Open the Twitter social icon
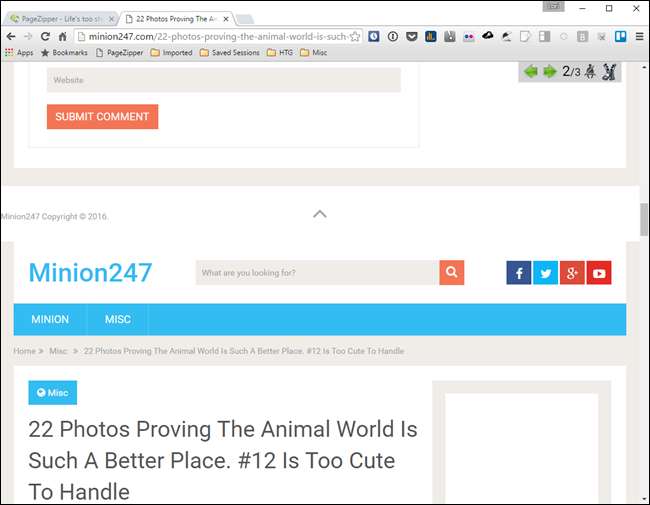The height and width of the screenshot is (505, 650). point(546,273)
